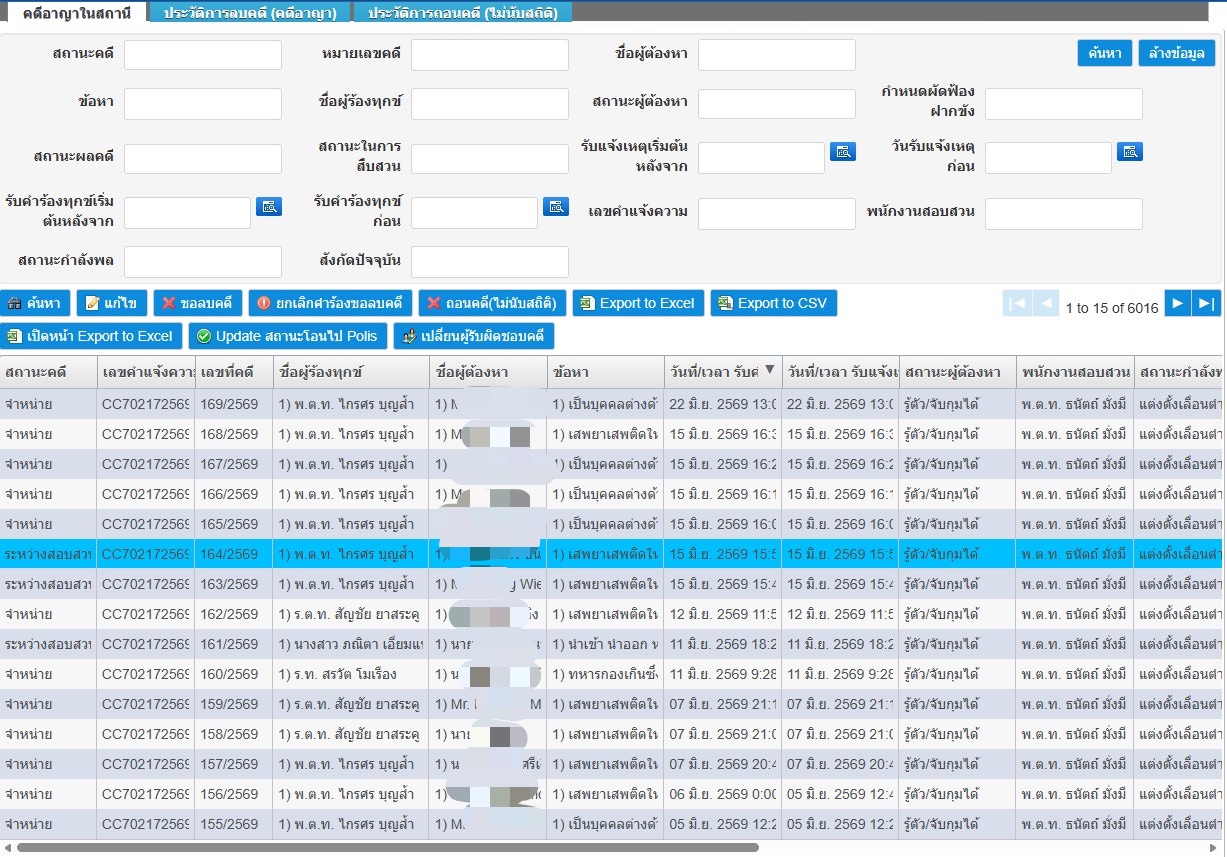Image resolution: width=1227 pixels, height=857 pixels.
Task: Sort by พนักงานสอบสวน column header
Action: [1075, 372]
